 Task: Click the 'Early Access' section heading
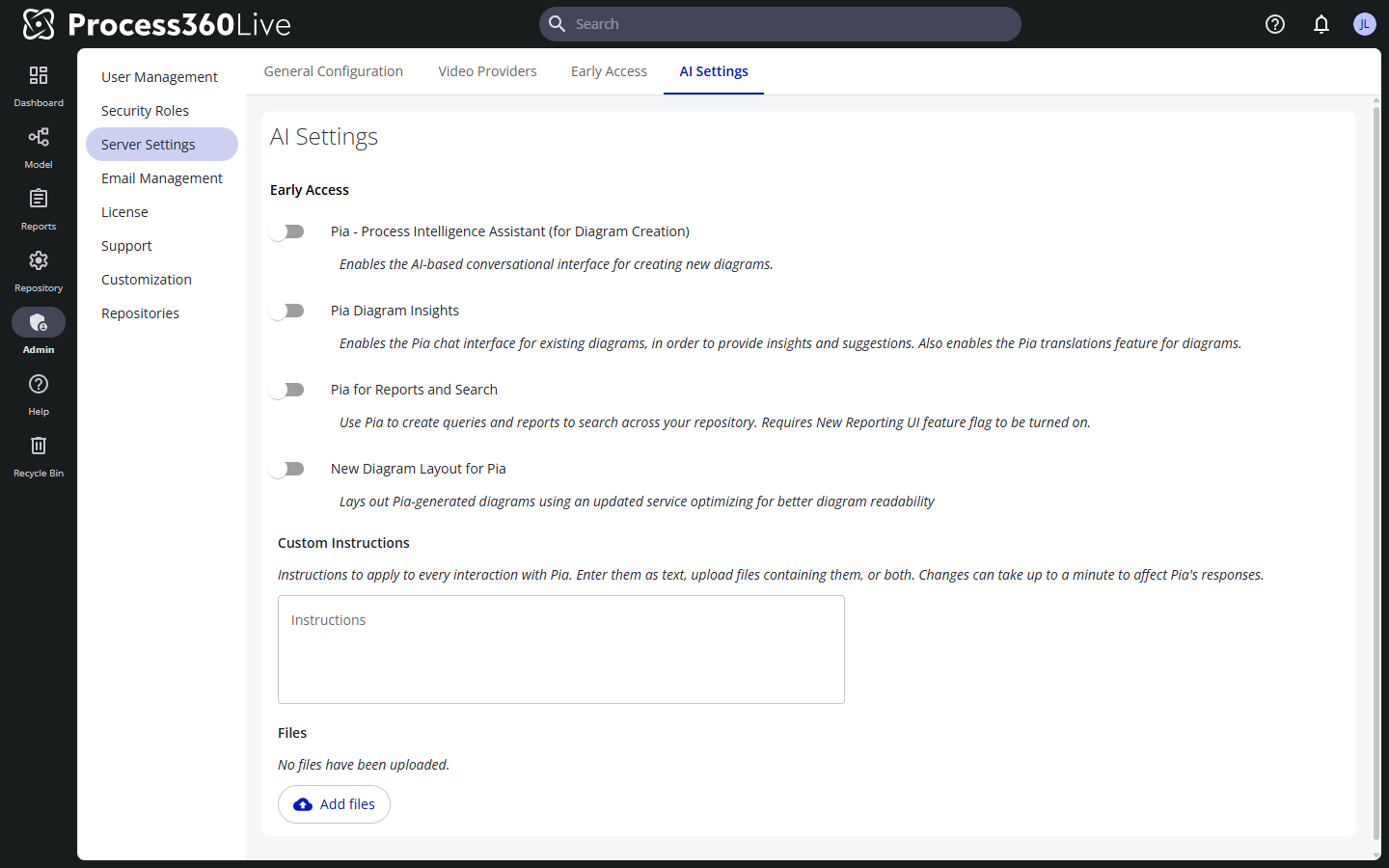pos(310,190)
